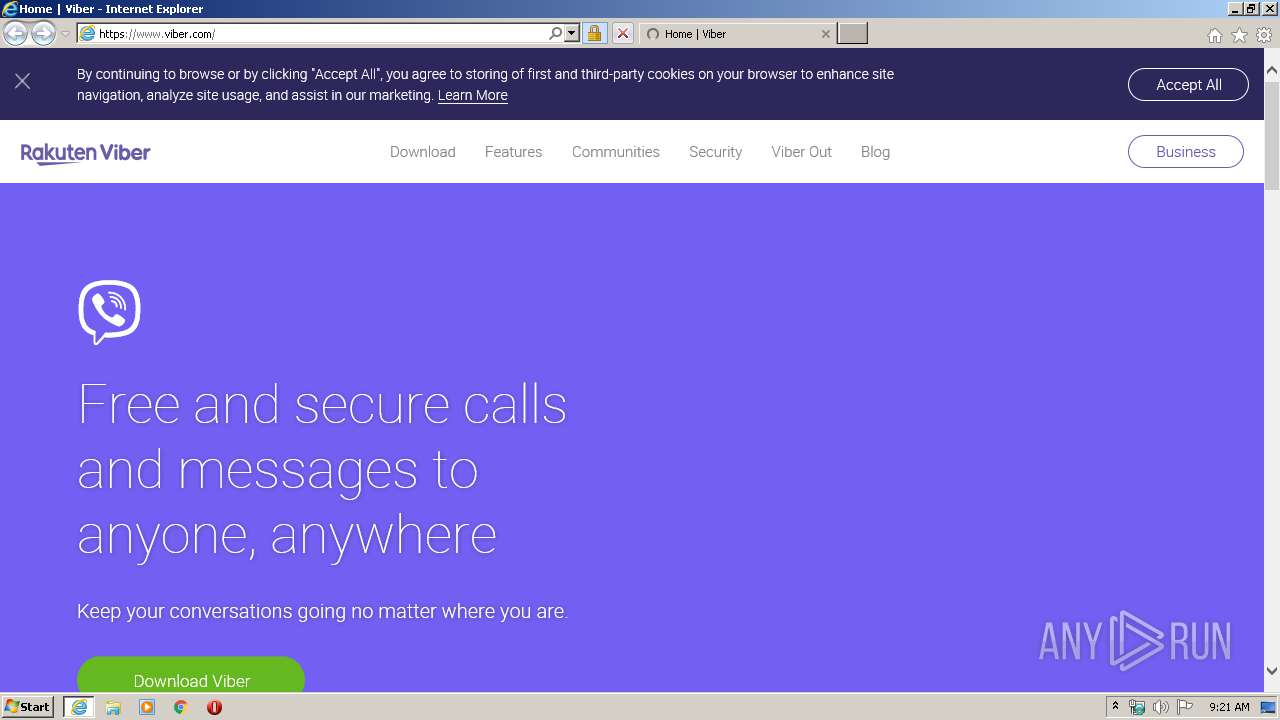This screenshot has width=1280, height=720.
Task: Click the Rakuten Viber logo
Action: tap(85, 153)
